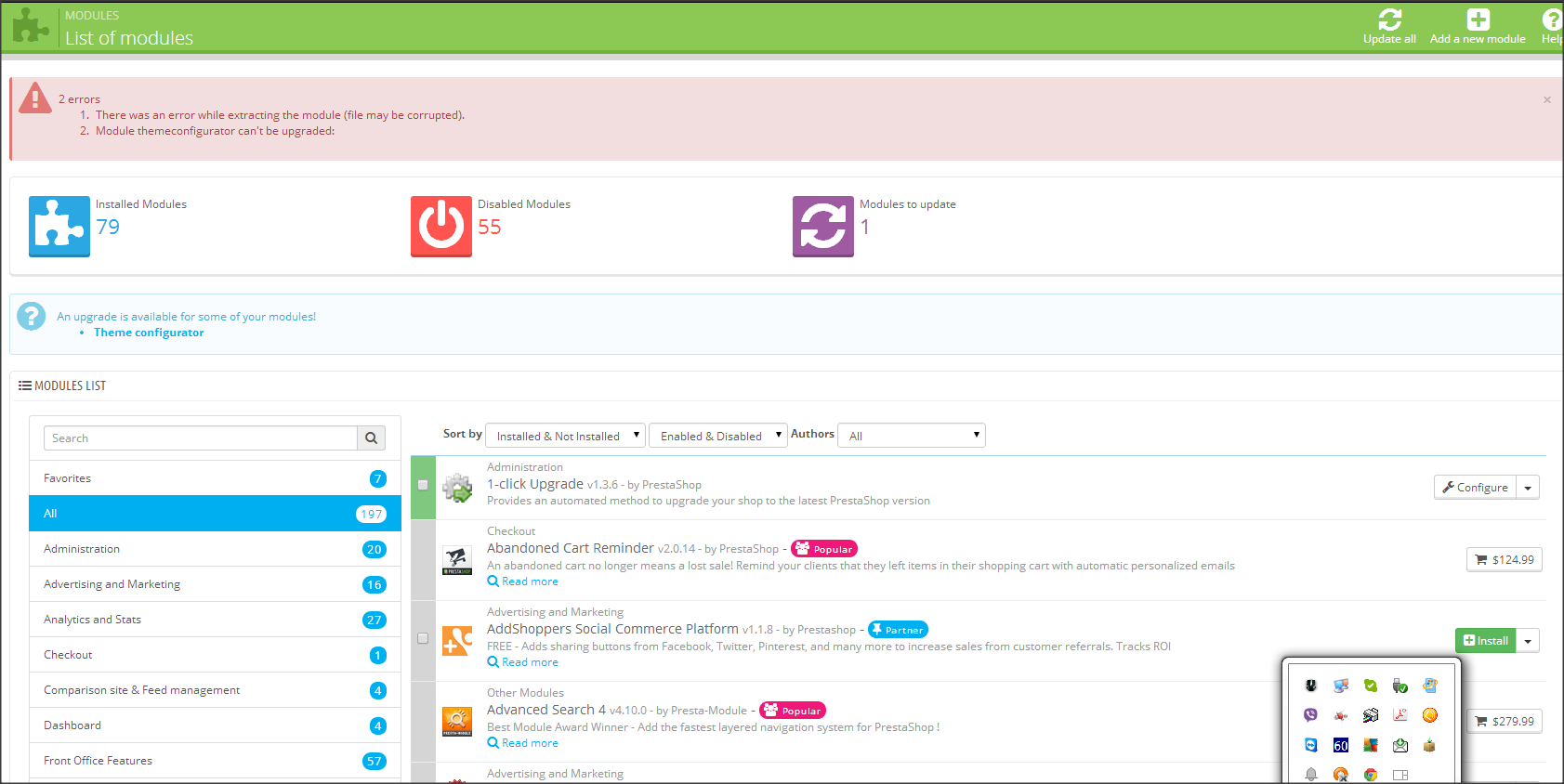This screenshot has height=784, width=1564.
Task: Click the Chrome tray icon
Action: (x=1371, y=775)
